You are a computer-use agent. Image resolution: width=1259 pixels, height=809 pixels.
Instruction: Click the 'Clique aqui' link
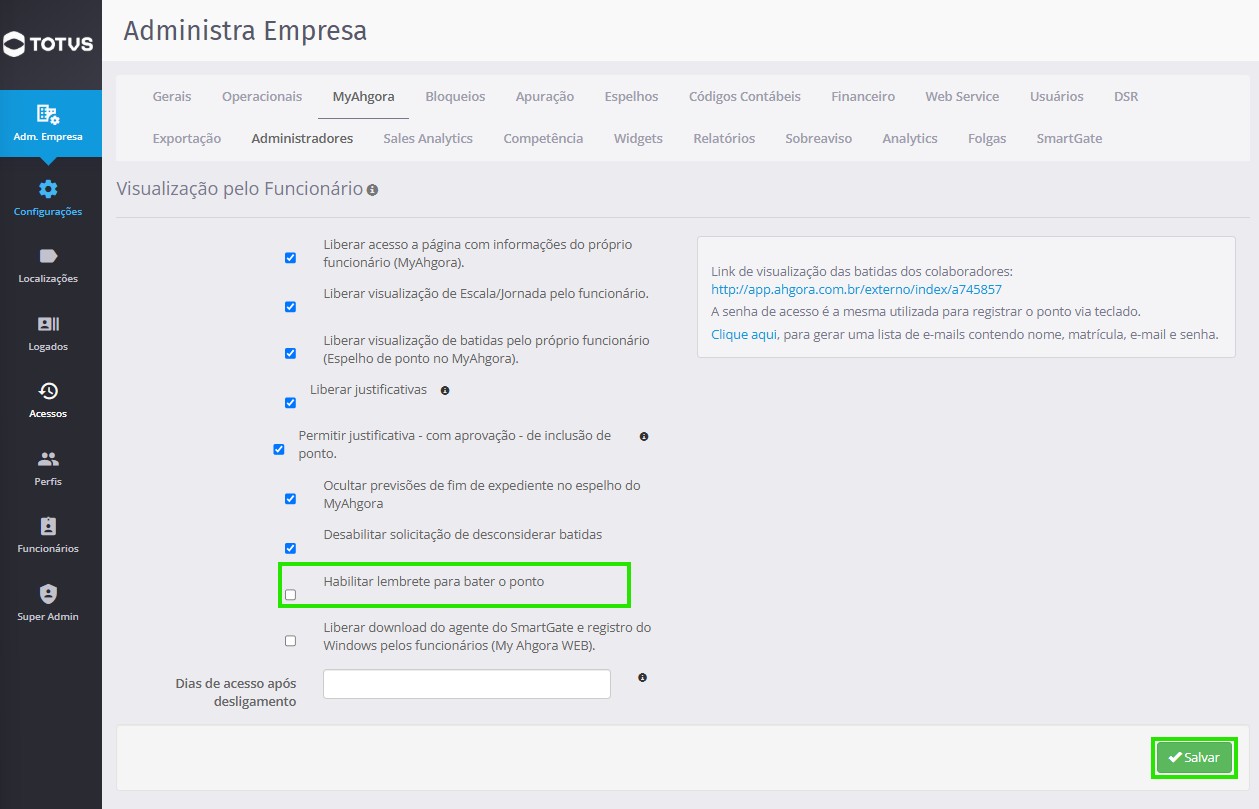click(744, 334)
